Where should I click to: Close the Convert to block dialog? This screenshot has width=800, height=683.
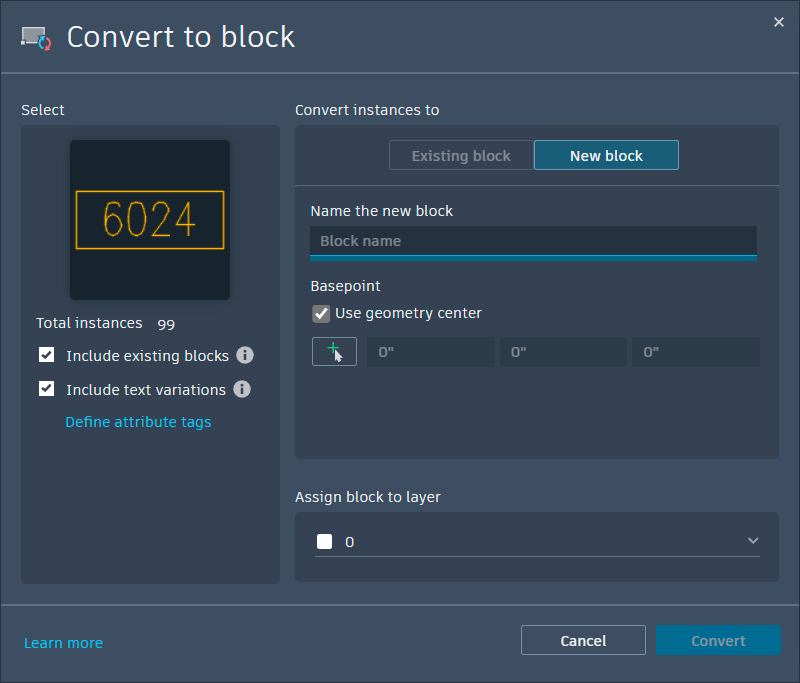pyautogui.click(x=779, y=22)
